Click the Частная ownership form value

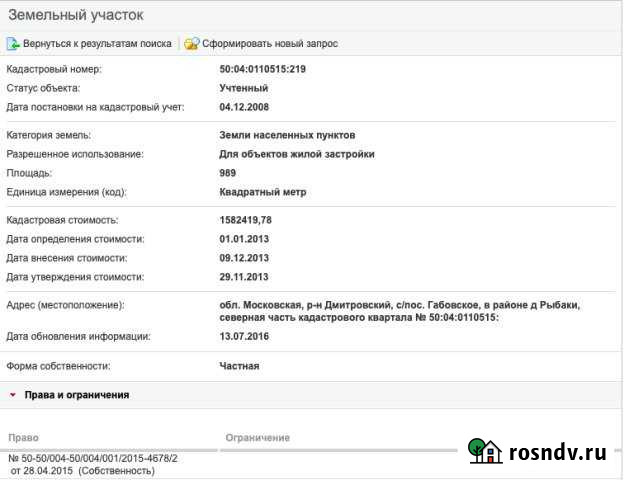[239, 366]
